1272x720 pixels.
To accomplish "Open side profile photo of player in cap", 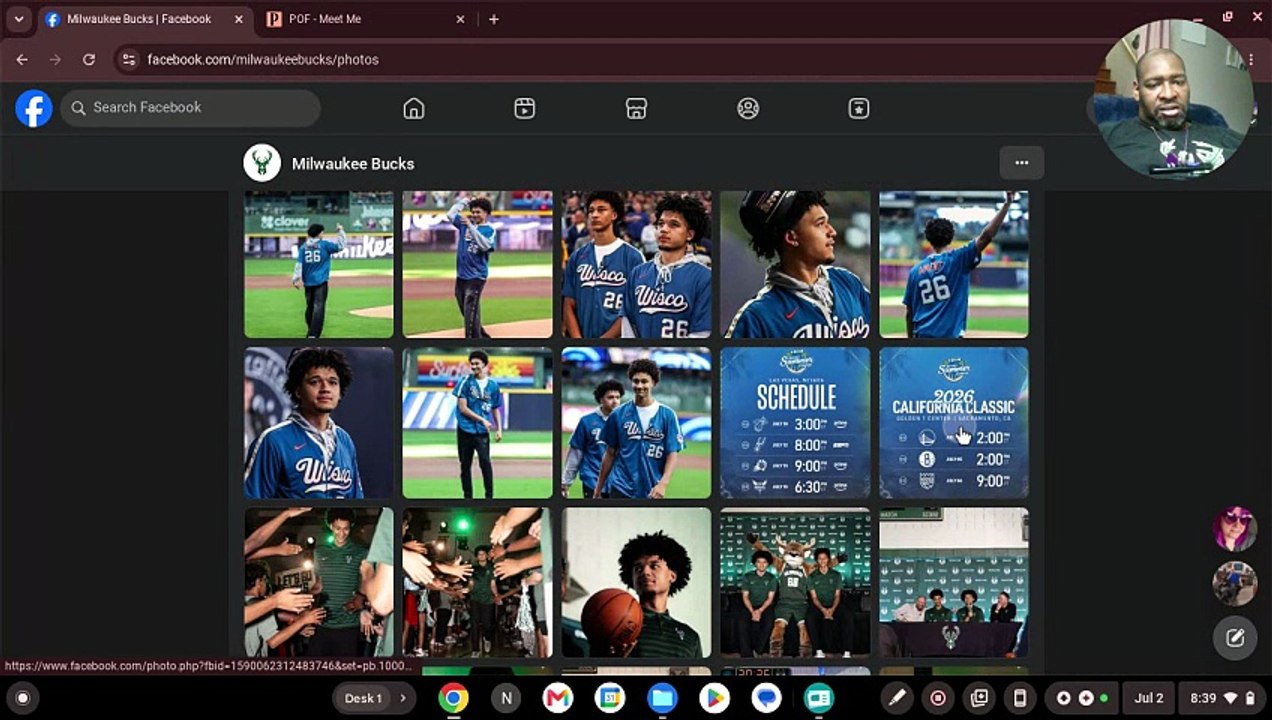I will [x=795, y=264].
